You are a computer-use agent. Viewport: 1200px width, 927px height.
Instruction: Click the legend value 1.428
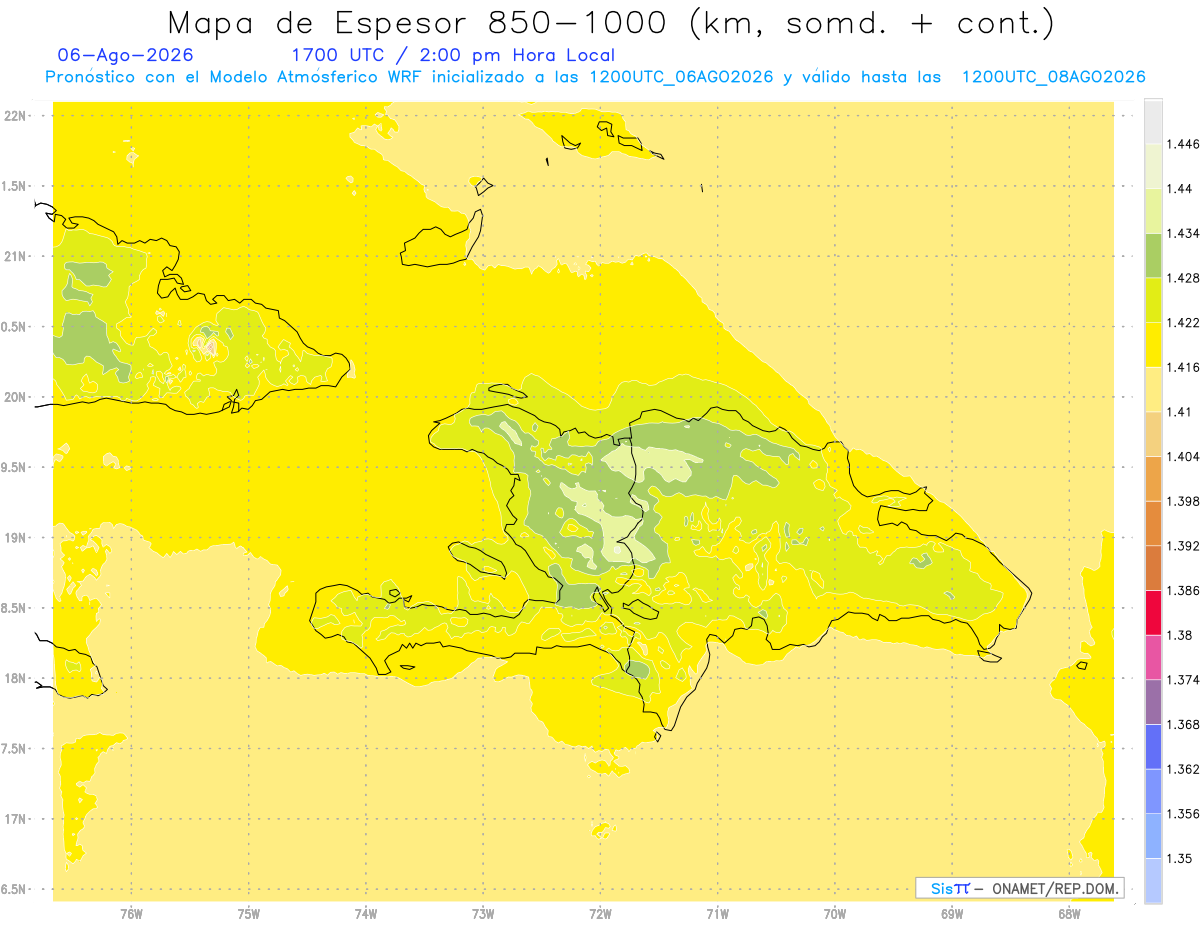click(x=1183, y=278)
